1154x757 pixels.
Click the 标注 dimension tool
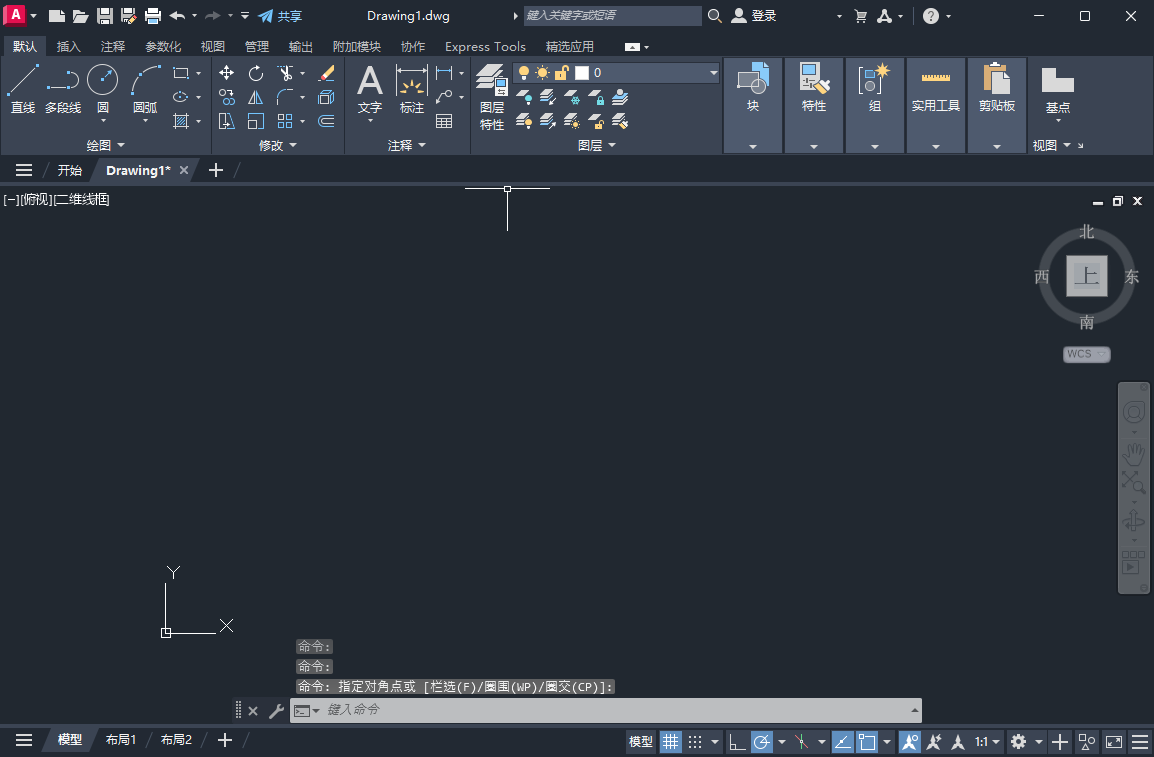411,88
